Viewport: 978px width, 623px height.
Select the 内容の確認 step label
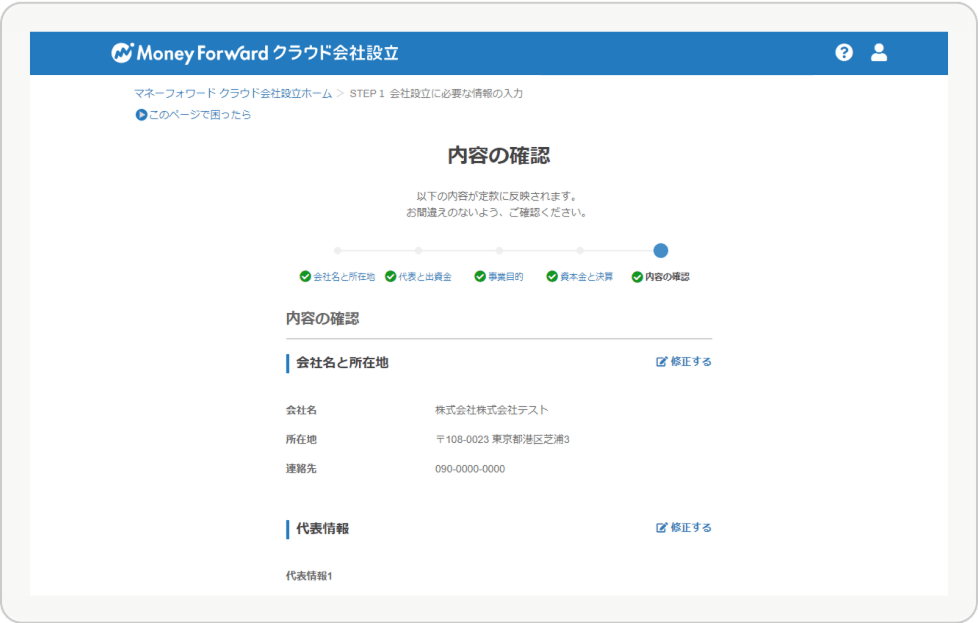coord(667,277)
